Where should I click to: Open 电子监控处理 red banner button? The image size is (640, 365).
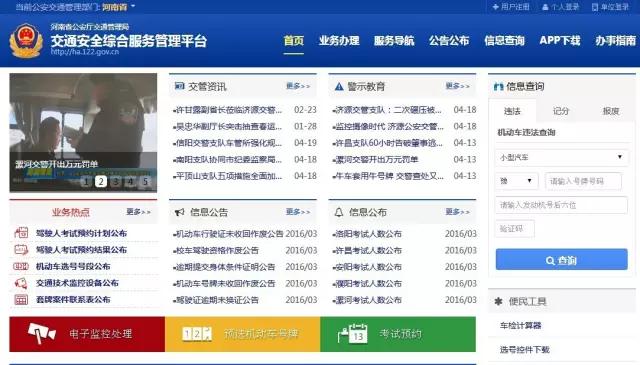87,334
